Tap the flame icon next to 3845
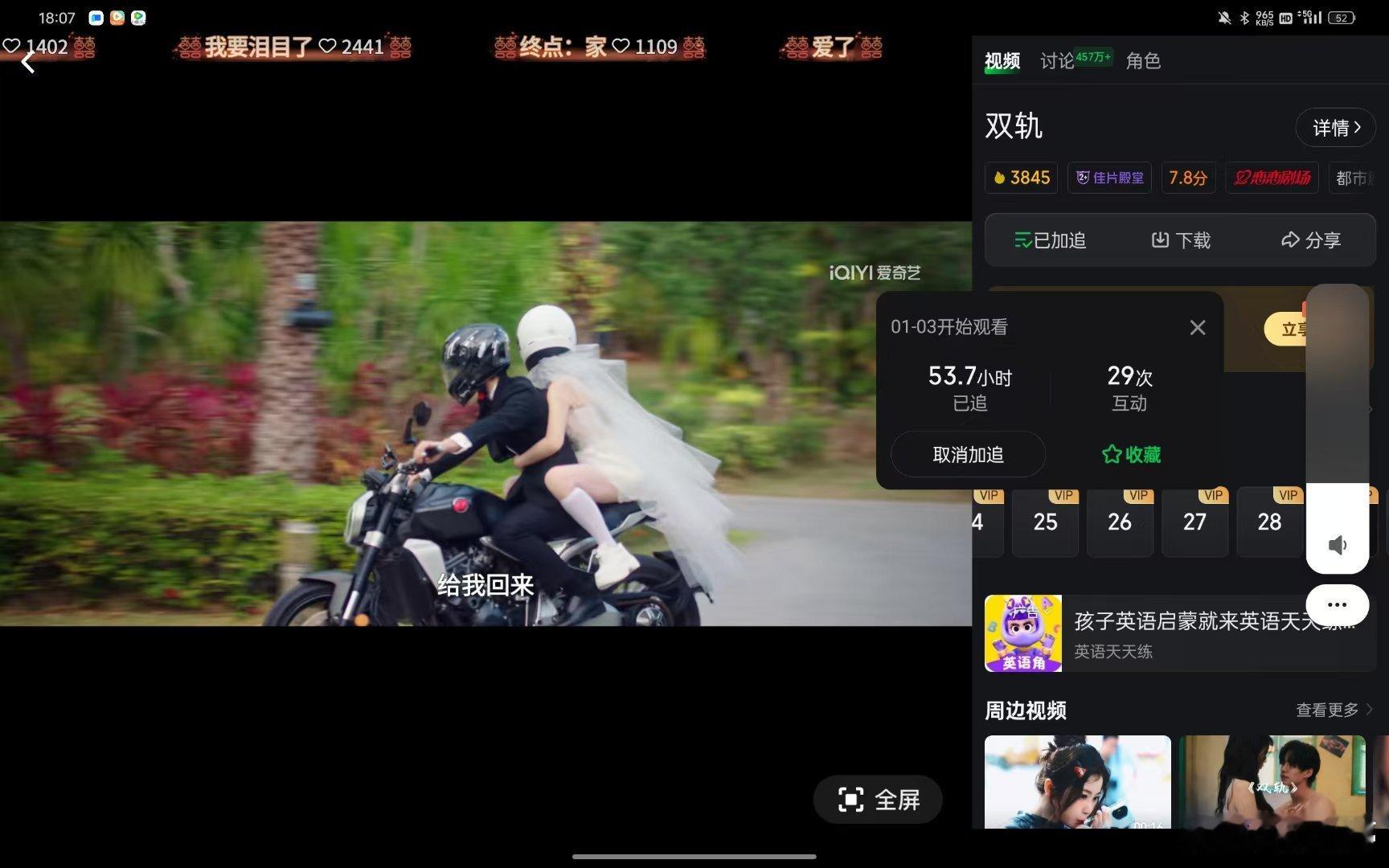This screenshot has height=868, width=1389. [1000, 178]
